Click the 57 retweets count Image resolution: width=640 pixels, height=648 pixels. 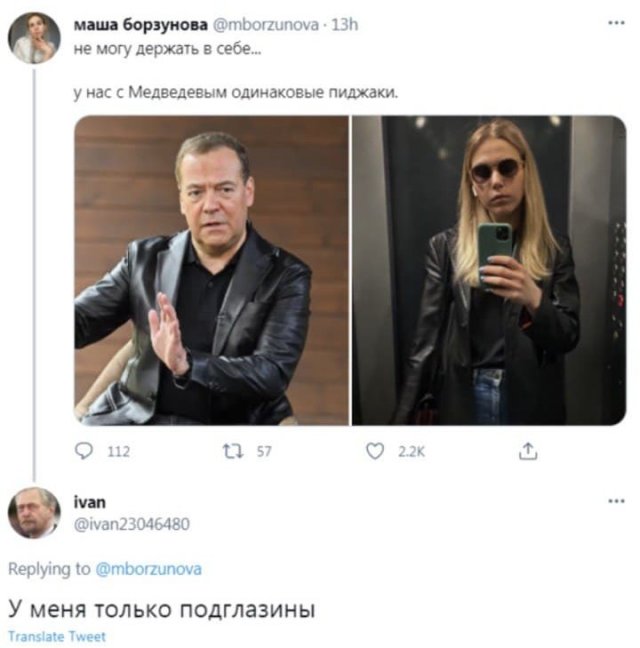tap(264, 452)
